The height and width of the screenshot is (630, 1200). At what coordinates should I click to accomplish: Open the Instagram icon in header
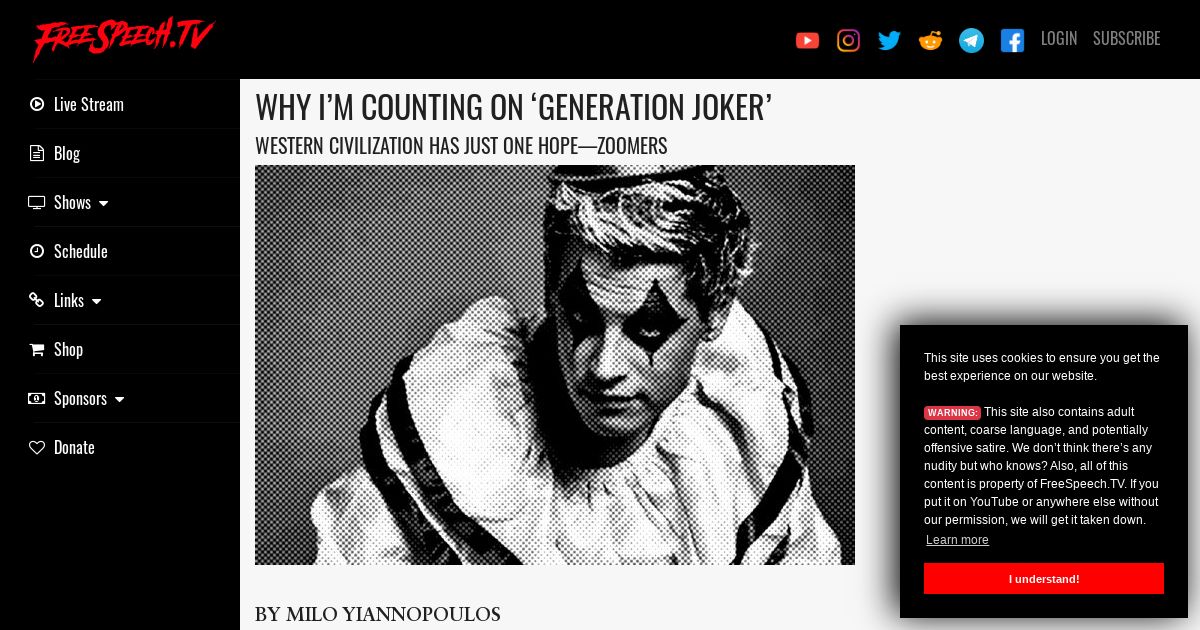point(848,40)
